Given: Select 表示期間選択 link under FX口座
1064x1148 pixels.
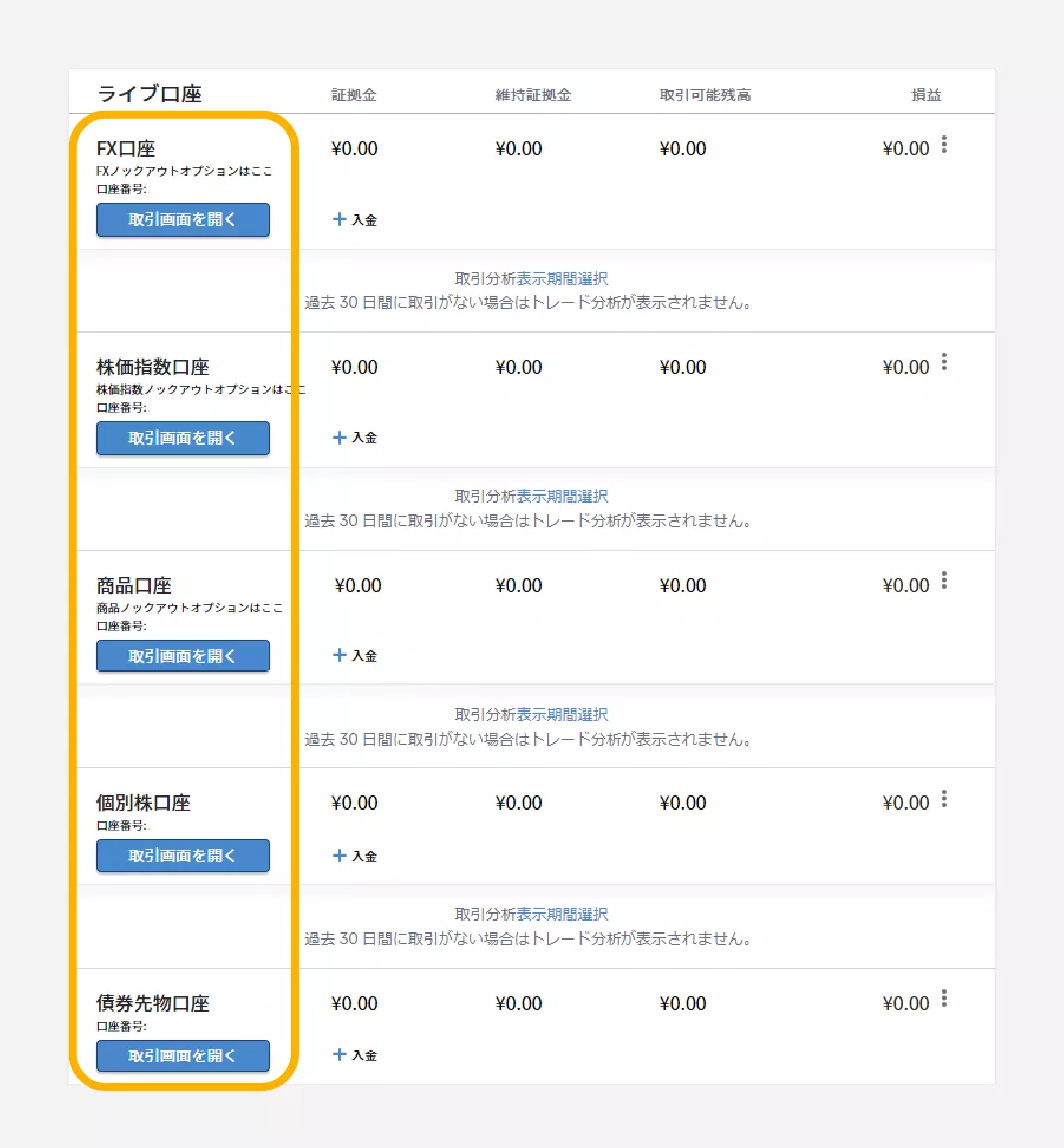Looking at the screenshot, I should (x=562, y=279).
